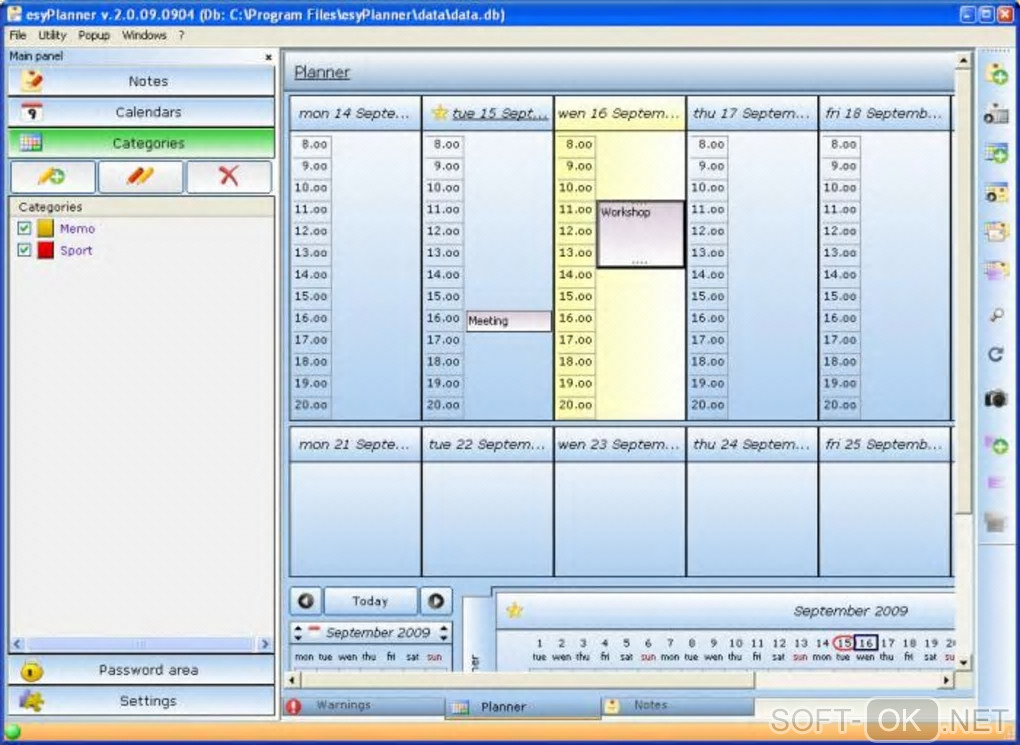This screenshot has width=1020, height=745.
Task: Click the circular refresh arrow icon
Action: 996,355
